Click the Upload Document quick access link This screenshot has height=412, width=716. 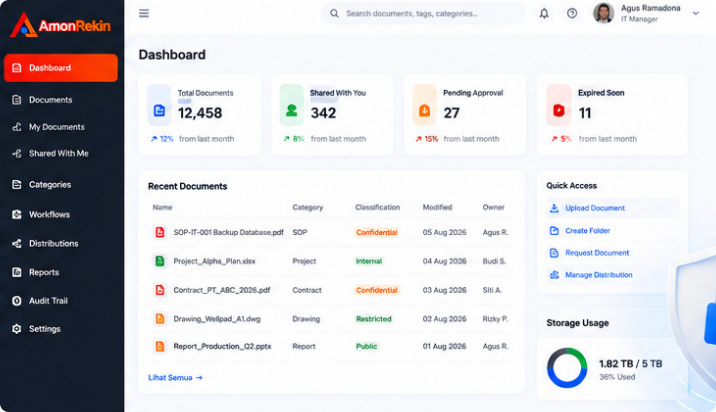(x=595, y=208)
